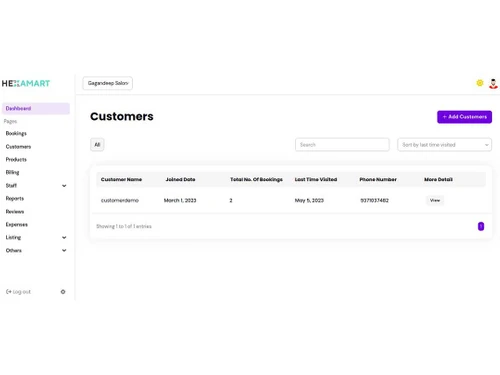This screenshot has height=375, width=500.
Task: Navigate to Products page
Action: point(16,159)
